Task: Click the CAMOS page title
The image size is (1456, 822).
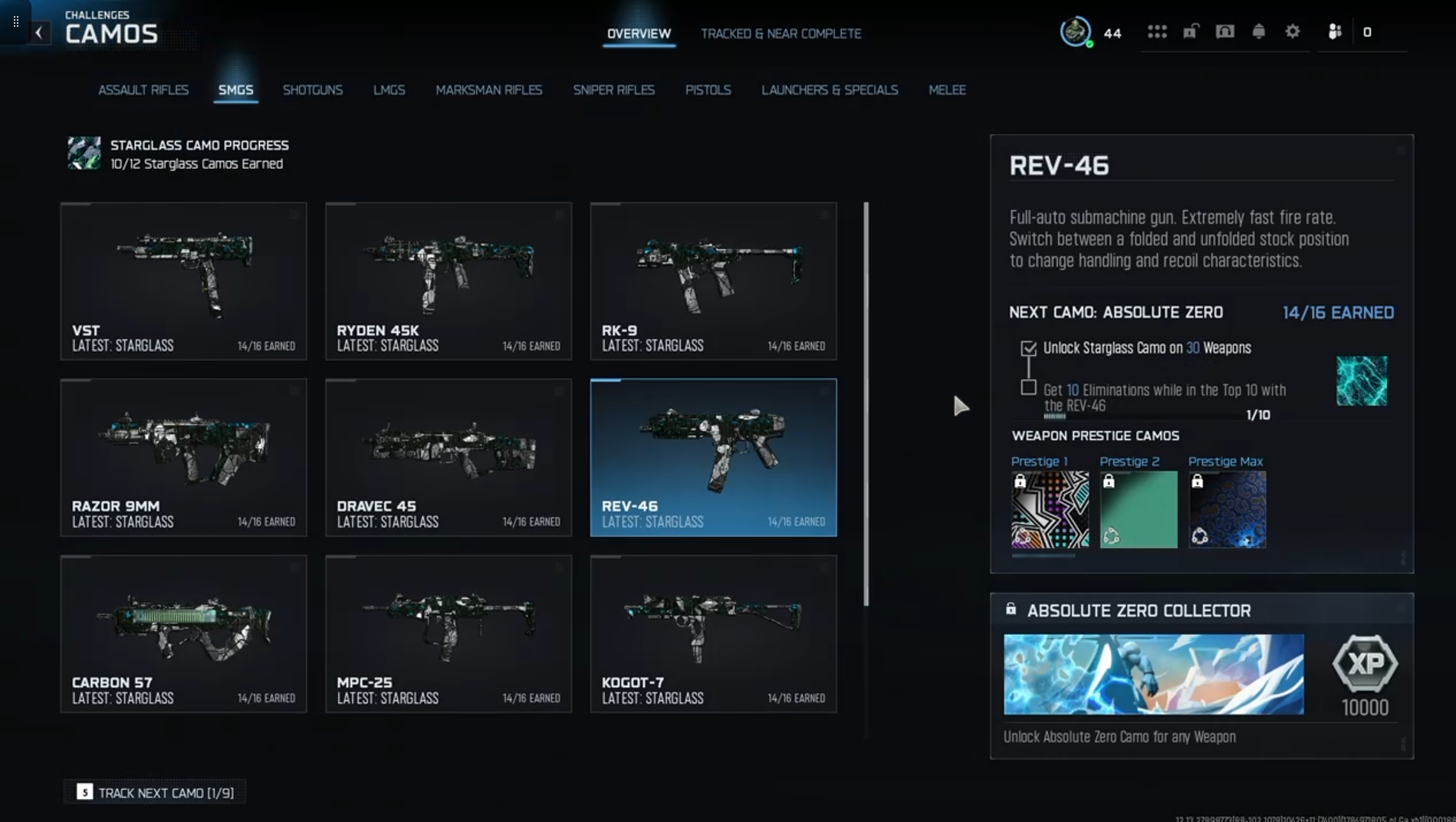Action: click(112, 35)
